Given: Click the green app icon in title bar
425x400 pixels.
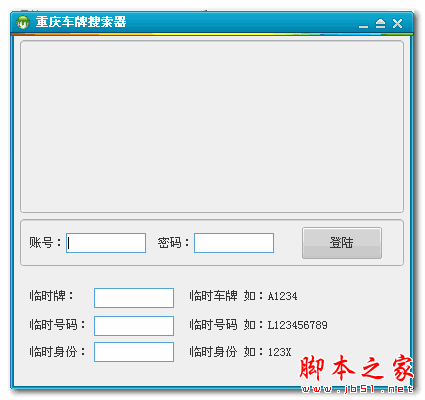Looking at the screenshot, I should pos(23,22).
